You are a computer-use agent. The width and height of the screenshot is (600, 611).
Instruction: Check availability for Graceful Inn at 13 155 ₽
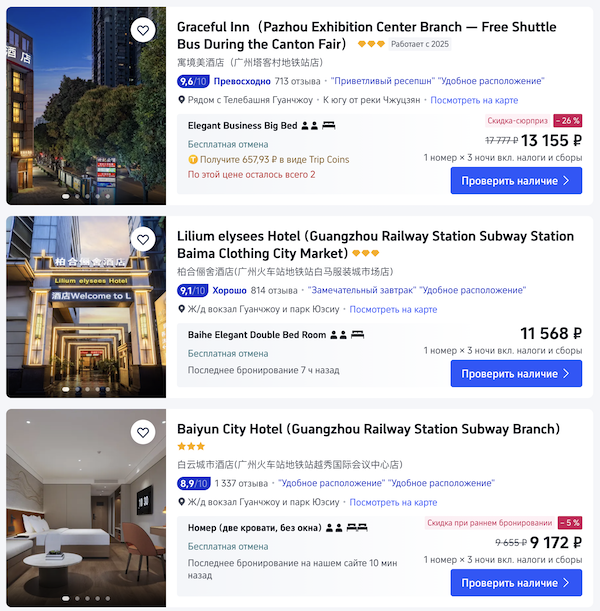516,181
